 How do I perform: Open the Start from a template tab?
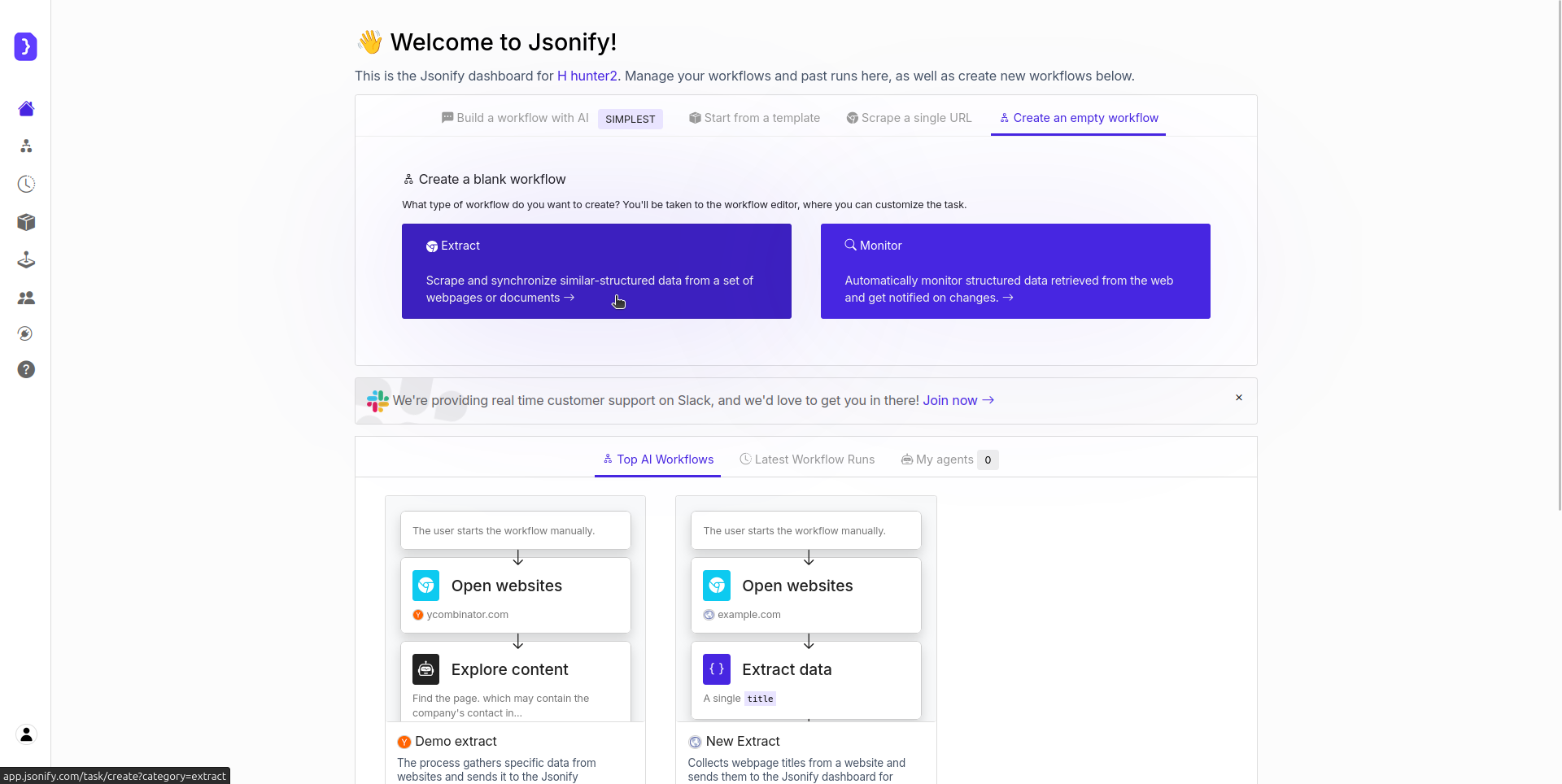pyautogui.click(x=754, y=117)
